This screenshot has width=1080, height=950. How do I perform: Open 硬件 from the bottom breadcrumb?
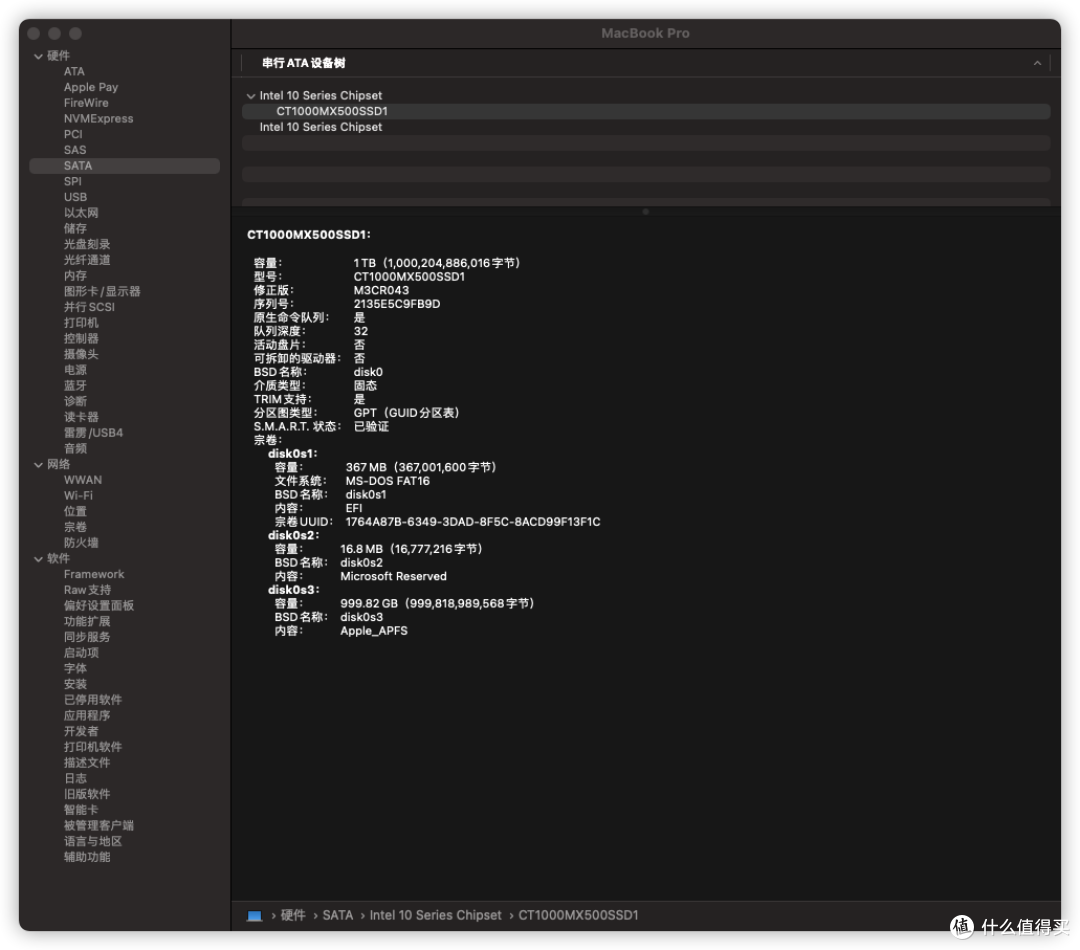(294, 915)
